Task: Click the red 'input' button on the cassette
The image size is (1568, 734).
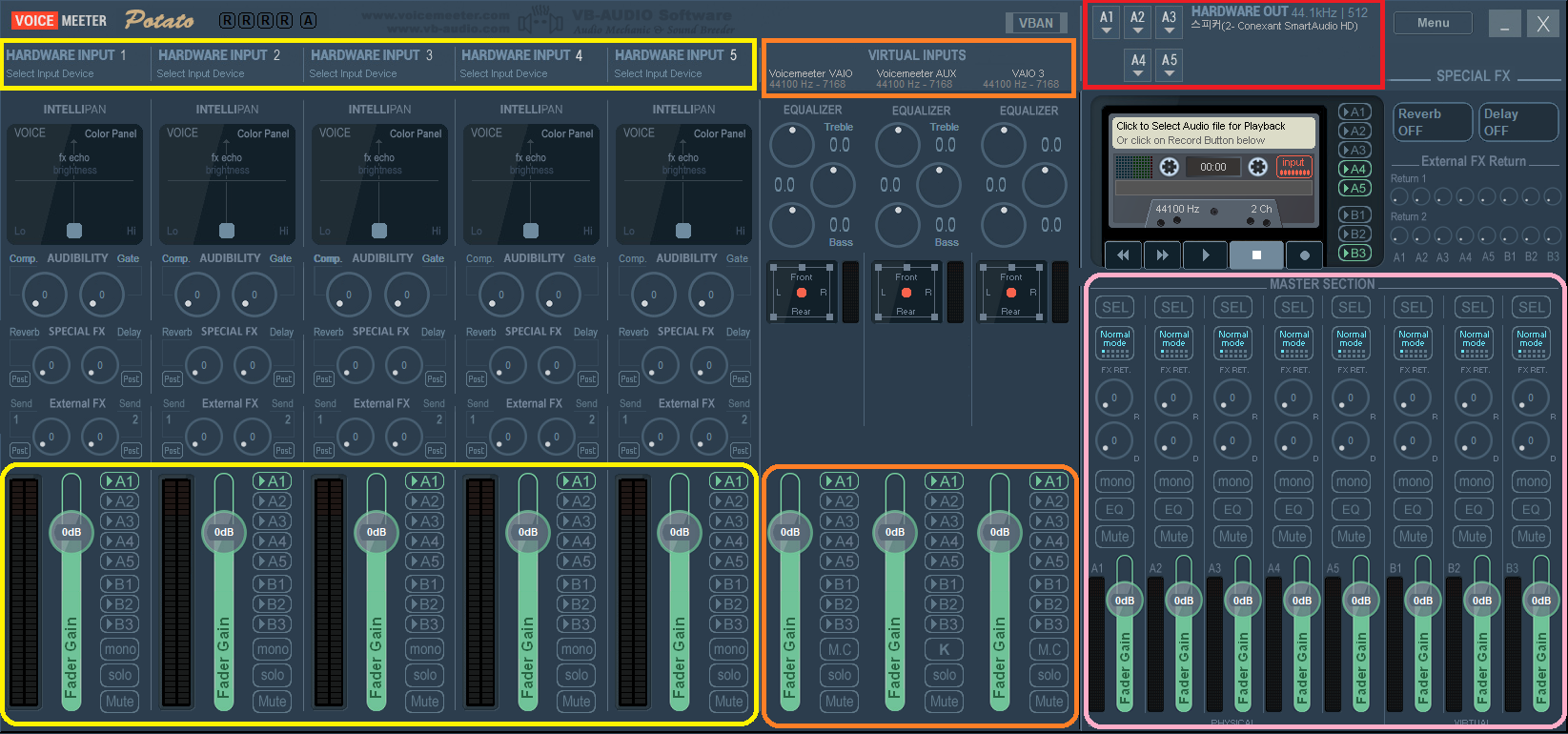Action: click(x=1293, y=167)
